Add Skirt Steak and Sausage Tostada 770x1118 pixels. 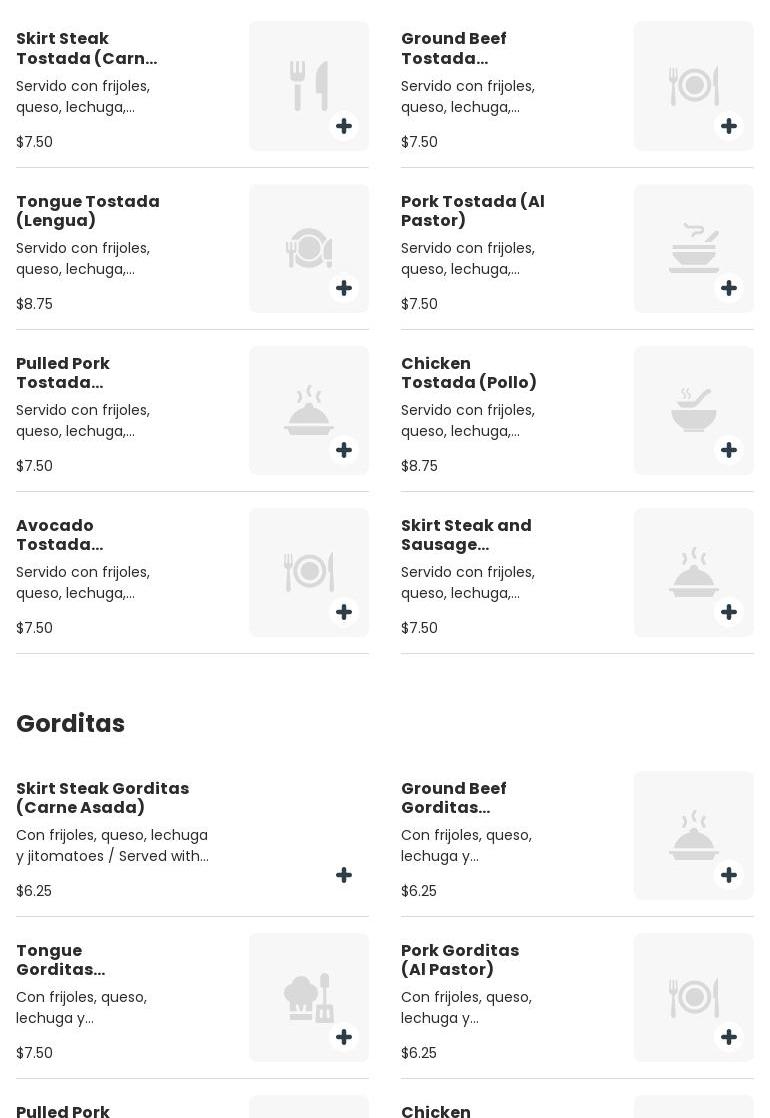coord(729,612)
